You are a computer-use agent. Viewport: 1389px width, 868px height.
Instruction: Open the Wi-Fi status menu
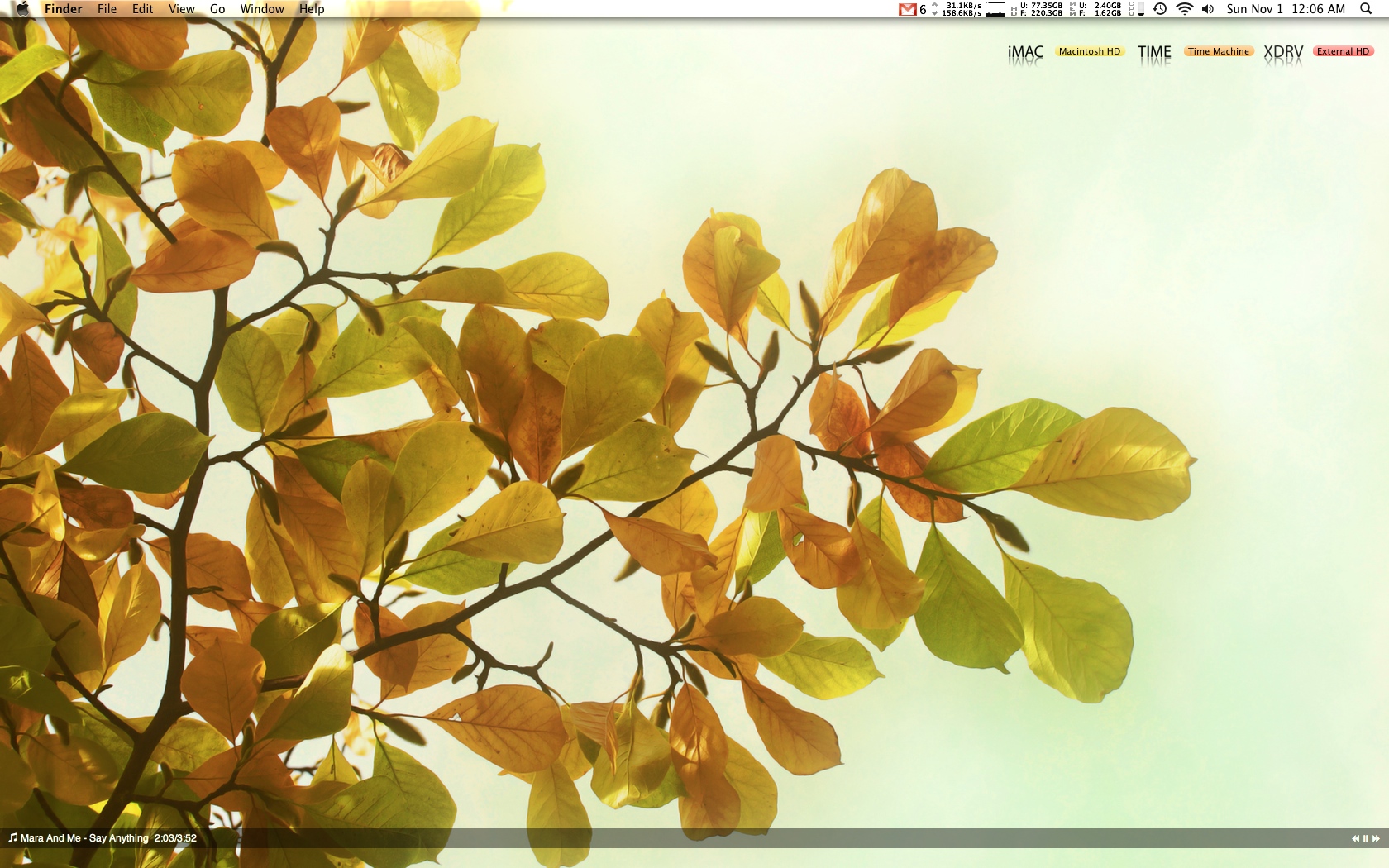(x=1185, y=9)
